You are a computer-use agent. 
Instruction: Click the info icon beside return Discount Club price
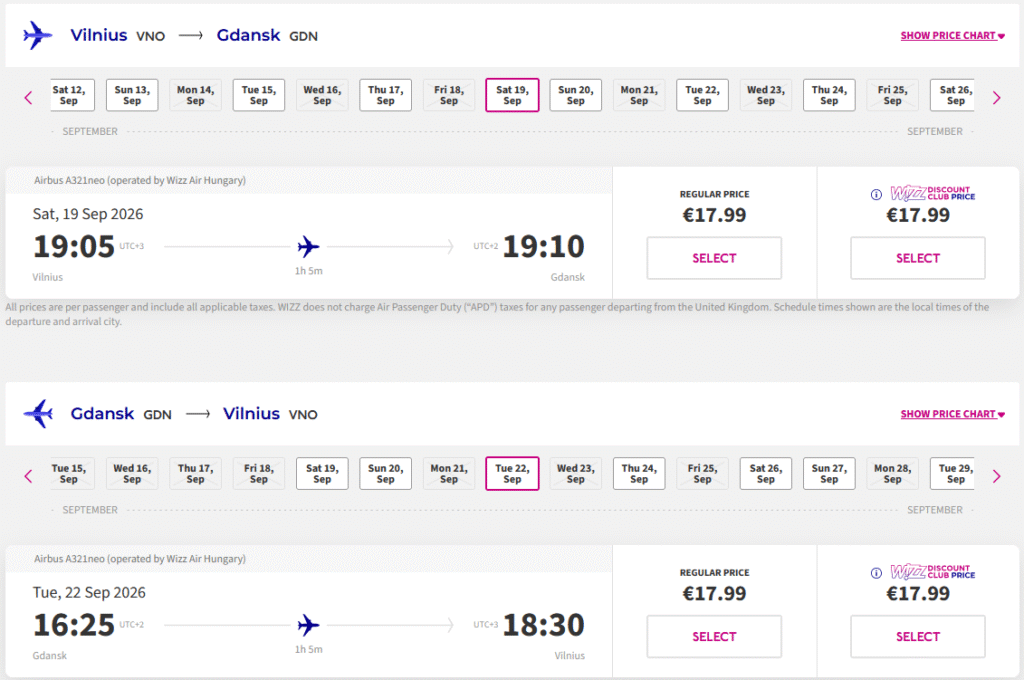tap(876, 573)
